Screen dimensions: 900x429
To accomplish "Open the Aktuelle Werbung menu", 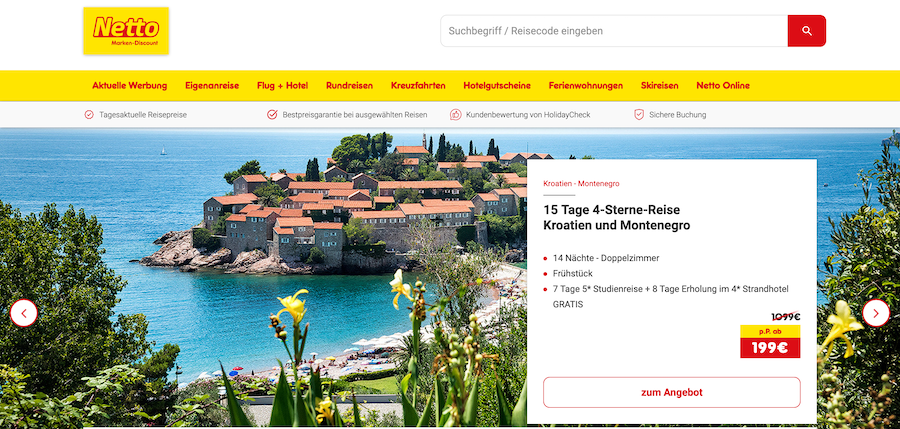I will pyautogui.click(x=130, y=86).
